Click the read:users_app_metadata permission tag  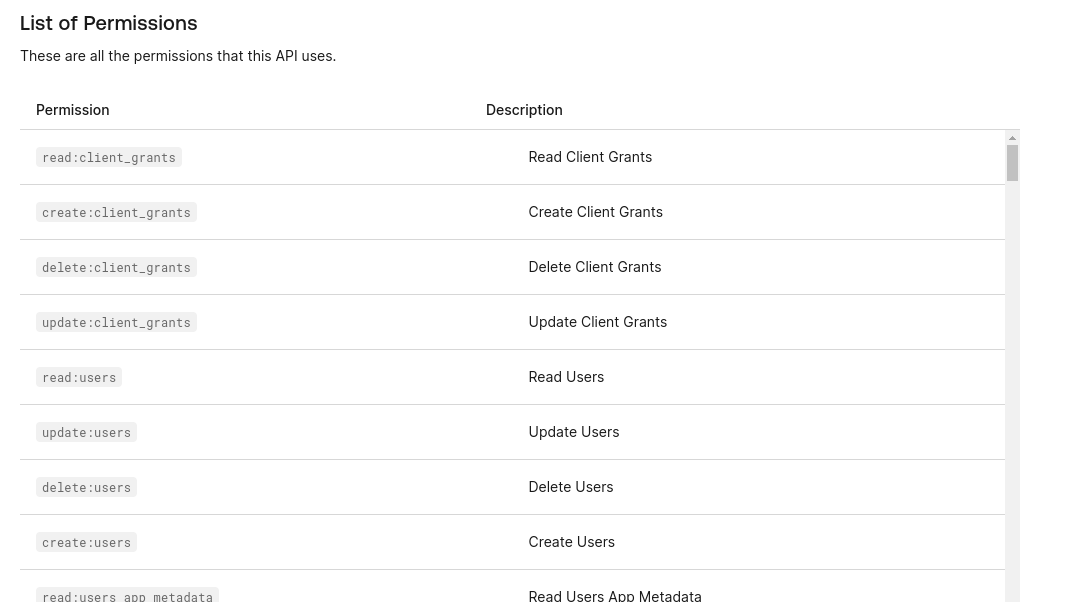point(127,596)
